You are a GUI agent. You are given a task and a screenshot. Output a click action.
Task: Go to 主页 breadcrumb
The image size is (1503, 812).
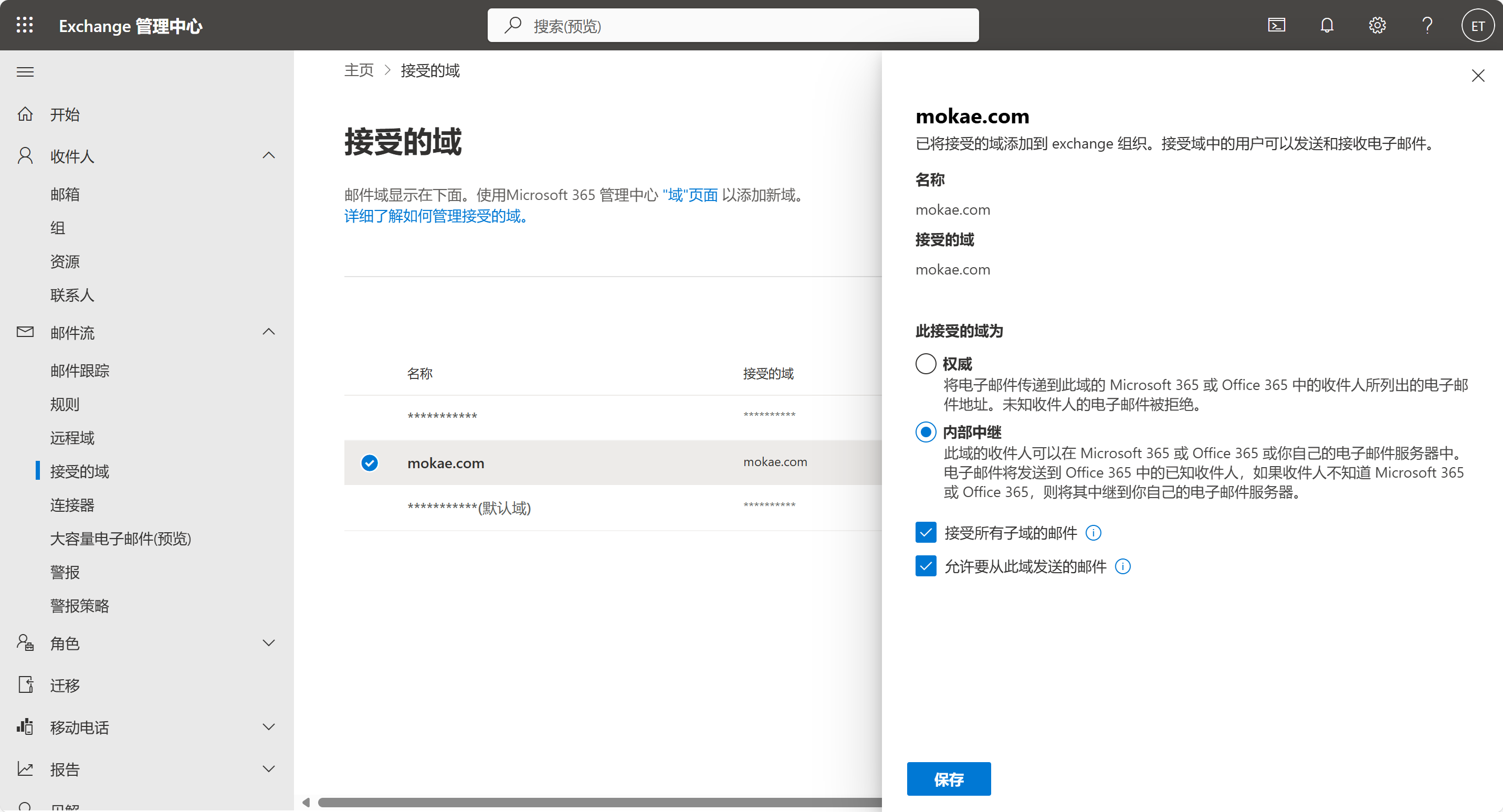coord(358,70)
